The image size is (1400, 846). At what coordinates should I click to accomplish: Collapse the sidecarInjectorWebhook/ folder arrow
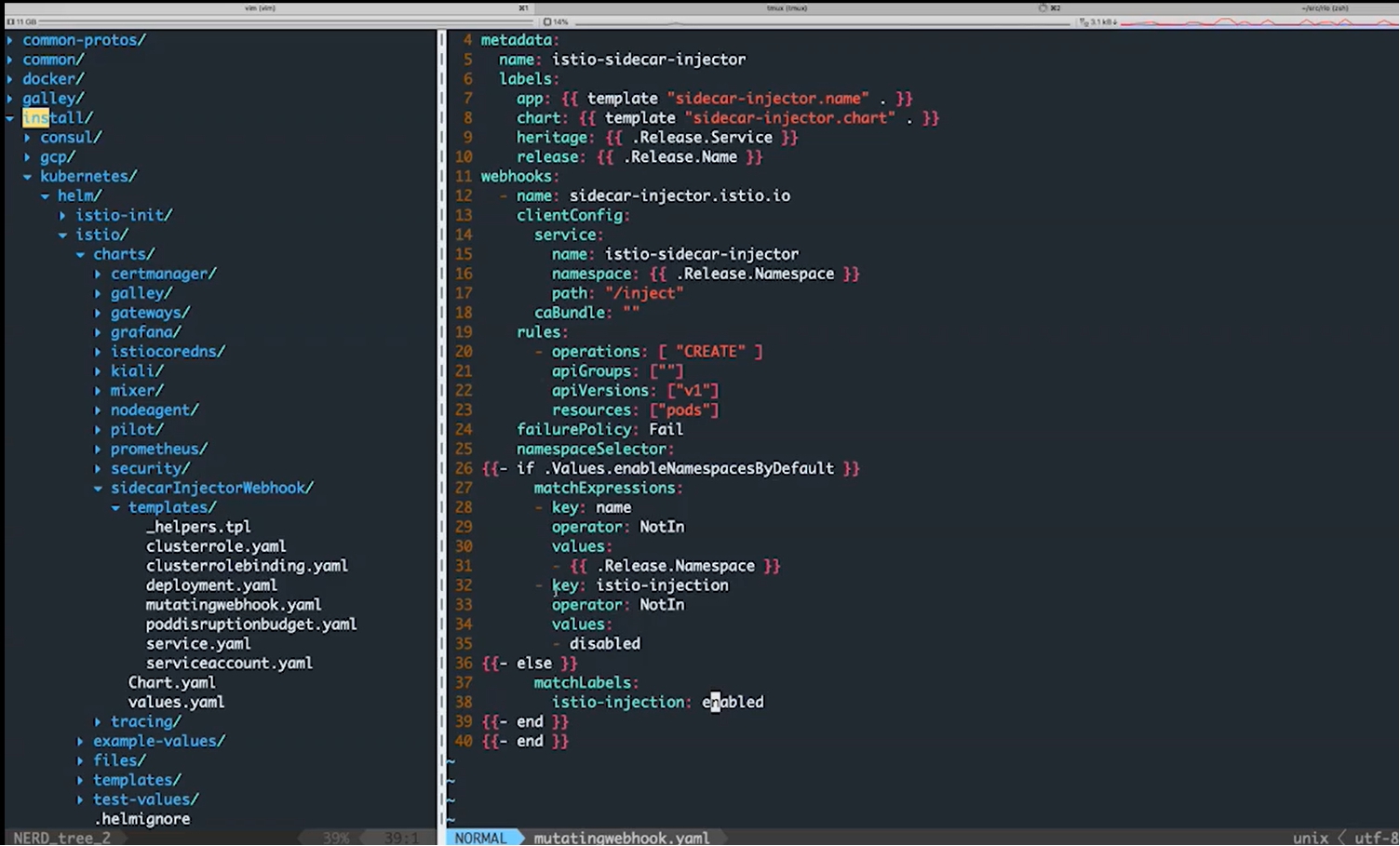click(x=99, y=489)
